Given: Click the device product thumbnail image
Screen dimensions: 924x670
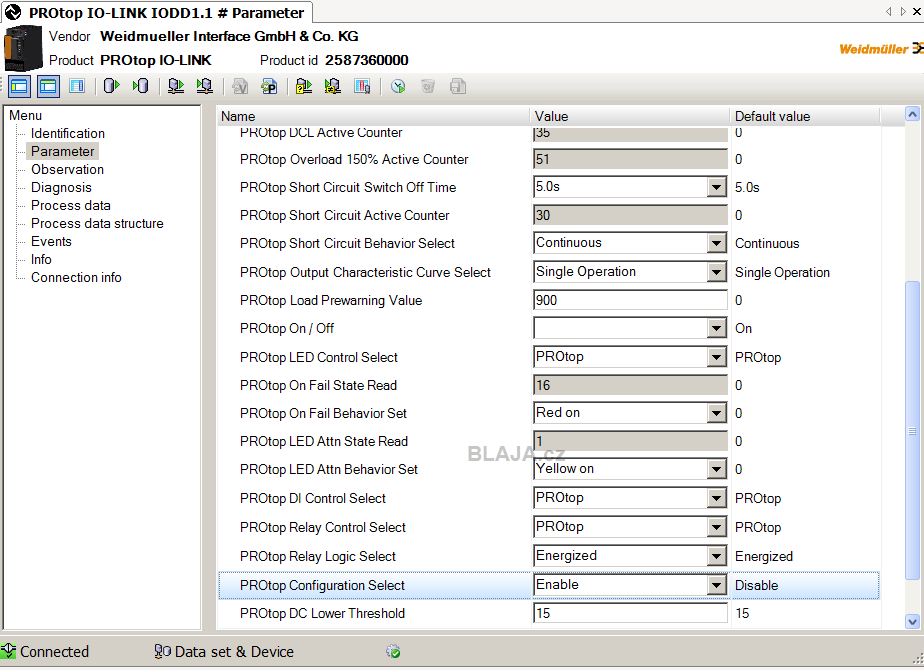Looking at the screenshot, I should click(23, 49).
